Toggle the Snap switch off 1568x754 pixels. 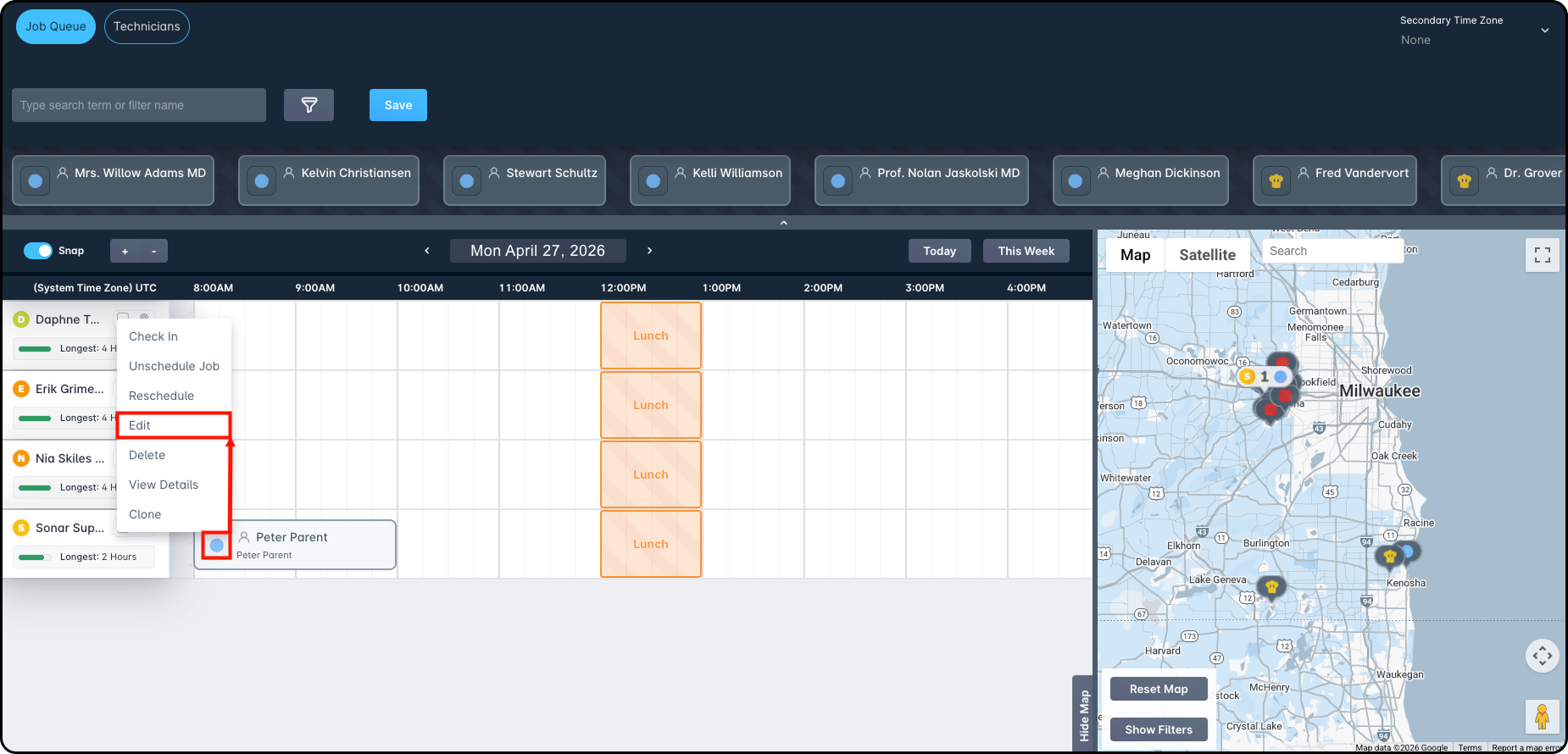point(38,251)
